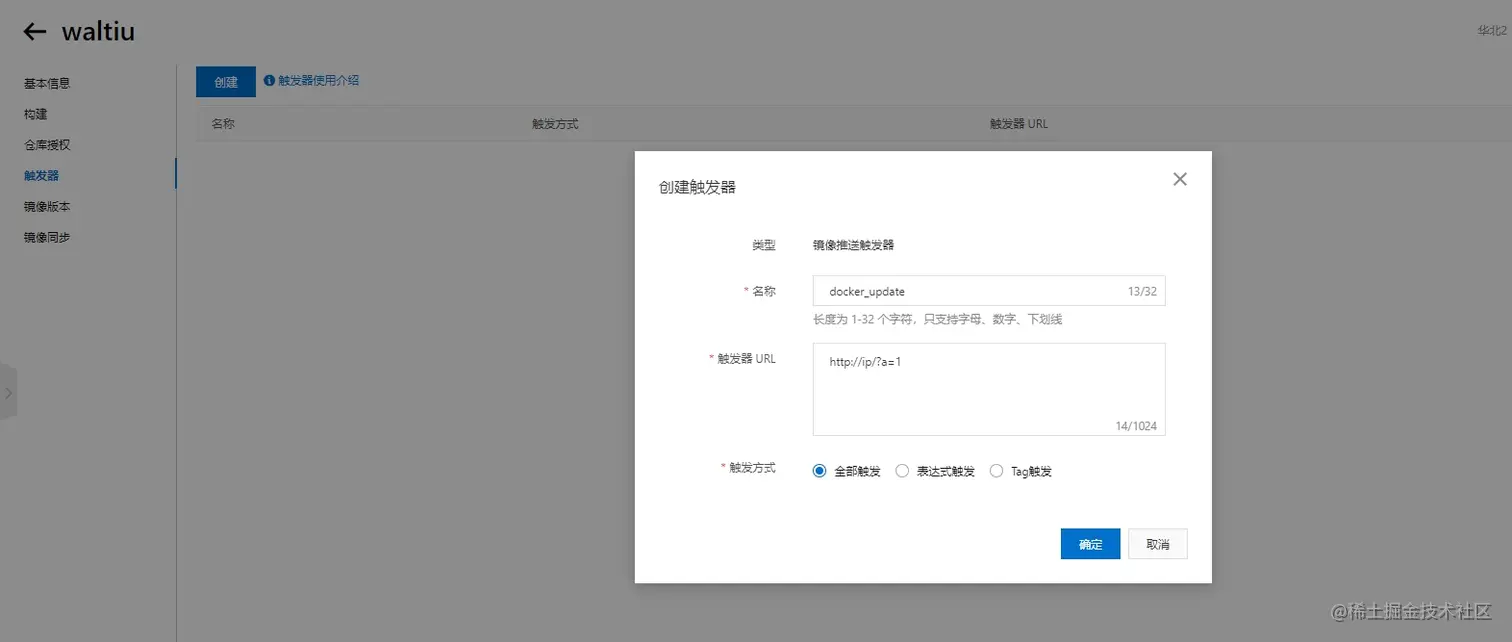
Task: Open the 触发器使用介绍 link
Action: coord(318,80)
